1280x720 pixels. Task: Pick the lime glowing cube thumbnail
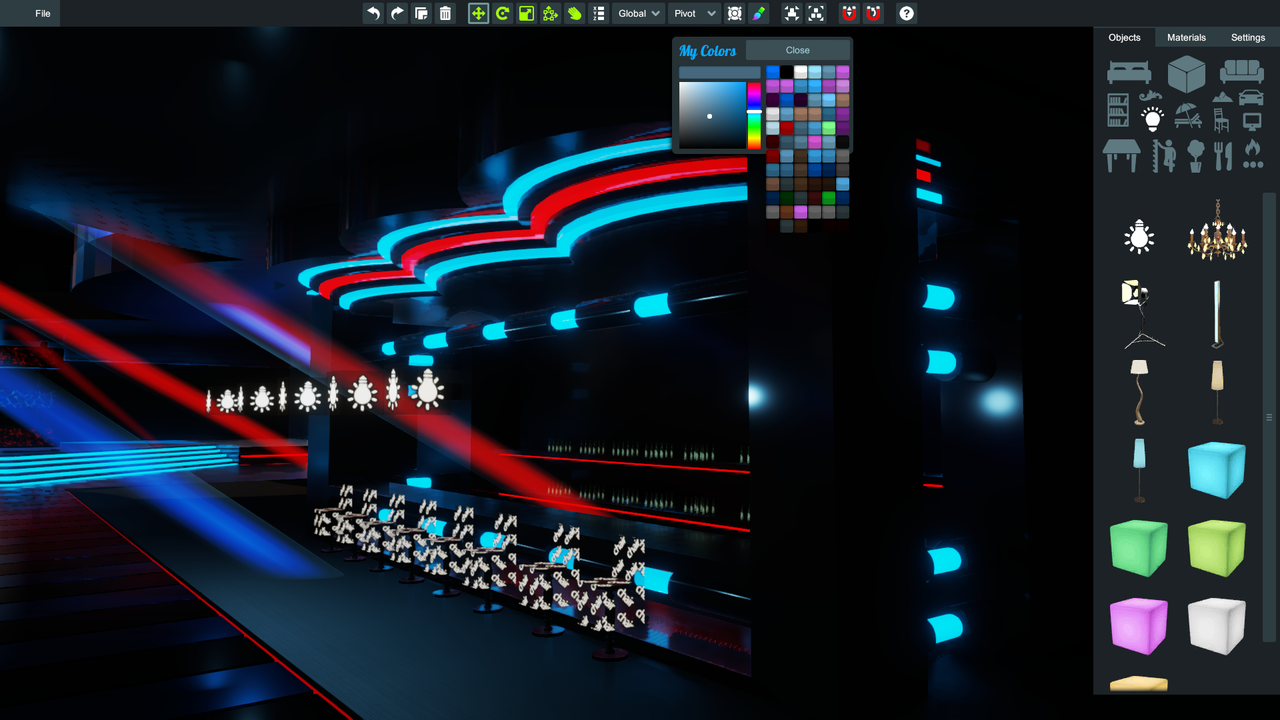point(1217,548)
